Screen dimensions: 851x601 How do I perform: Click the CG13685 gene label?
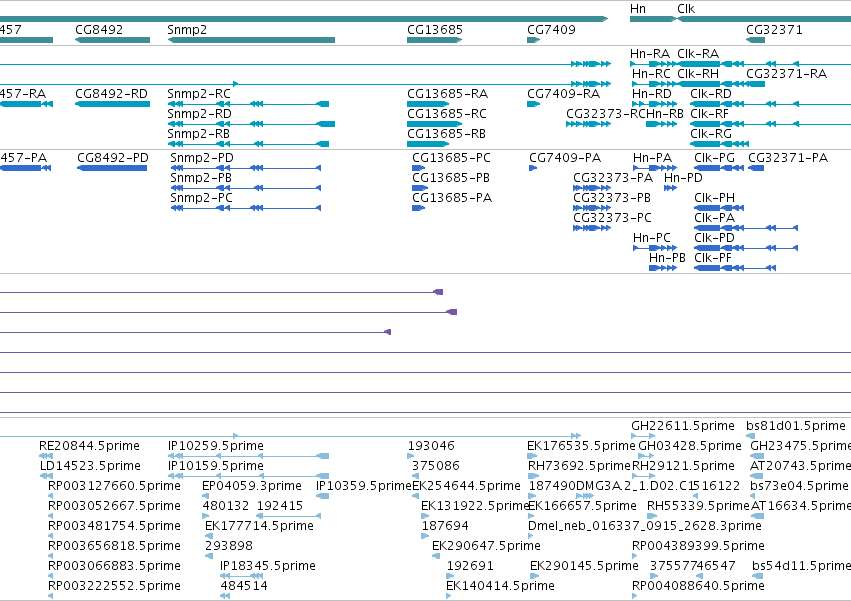point(435,30)
